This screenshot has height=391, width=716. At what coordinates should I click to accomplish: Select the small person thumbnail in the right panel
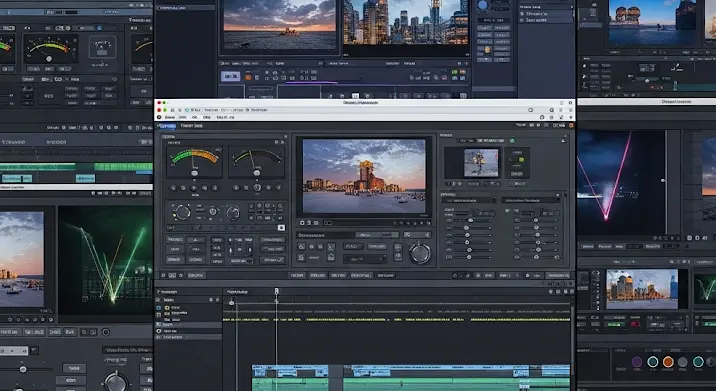click(x=481, y=163)
